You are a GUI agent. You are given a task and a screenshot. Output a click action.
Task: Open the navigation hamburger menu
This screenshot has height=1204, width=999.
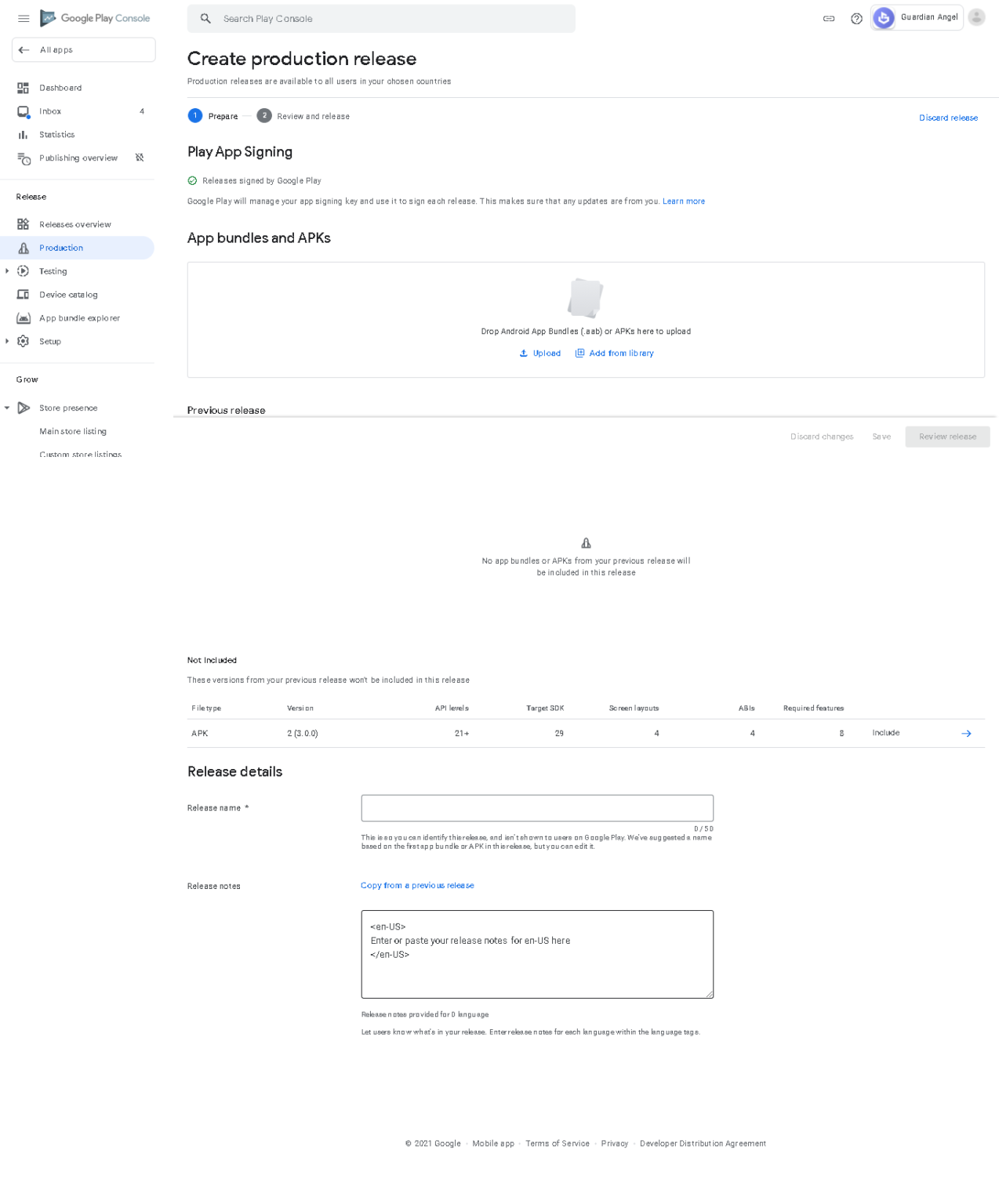pos(23,18)
